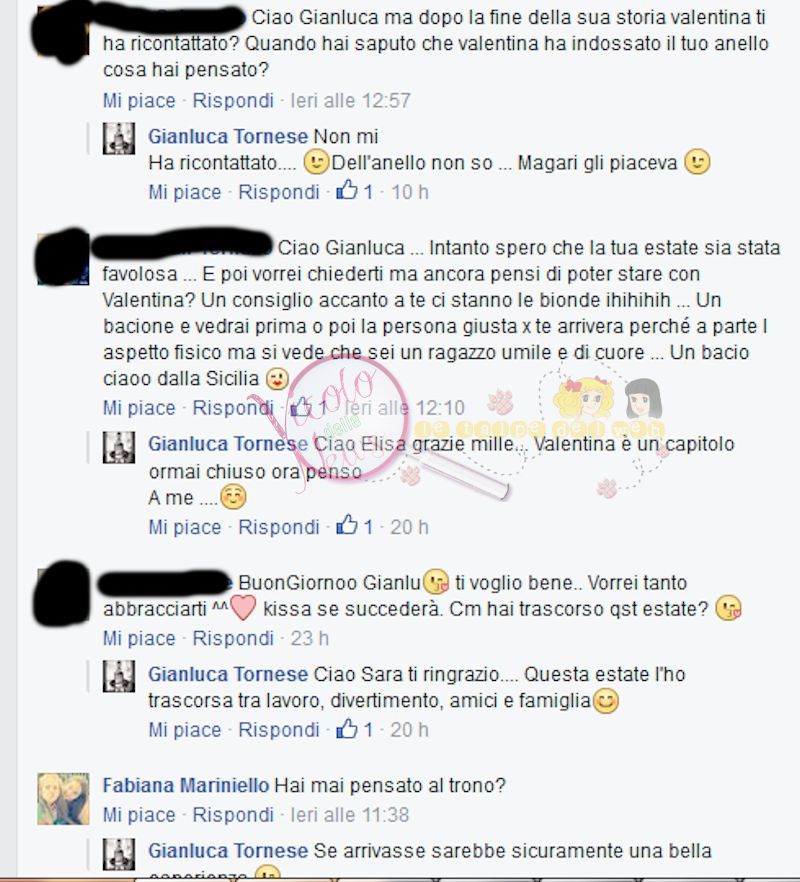Click Gianluca Tornese name on 'Se arrivasse' reply
Screen dimensions: 800x882
(228, 850)
